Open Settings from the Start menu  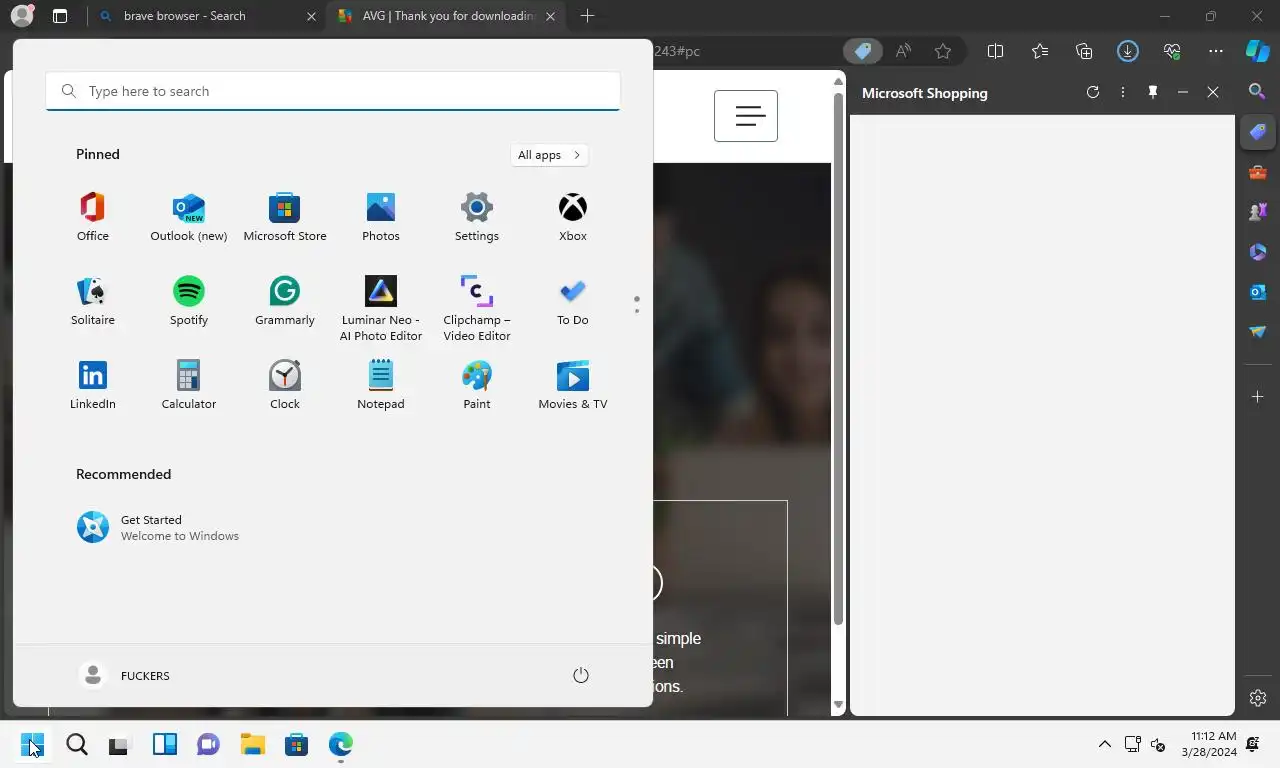477,217
